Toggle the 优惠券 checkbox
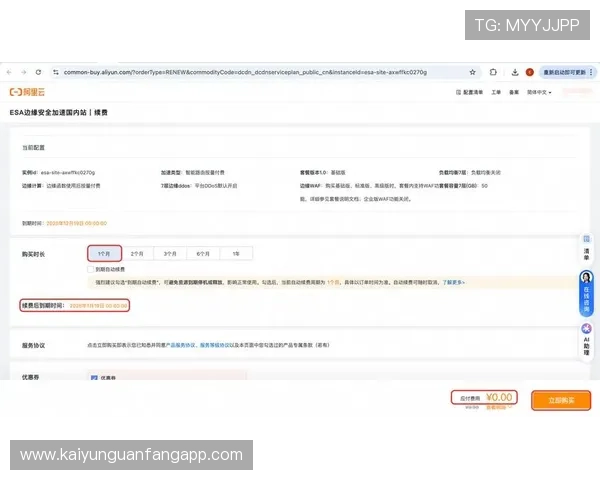 (x=94, y=378)
